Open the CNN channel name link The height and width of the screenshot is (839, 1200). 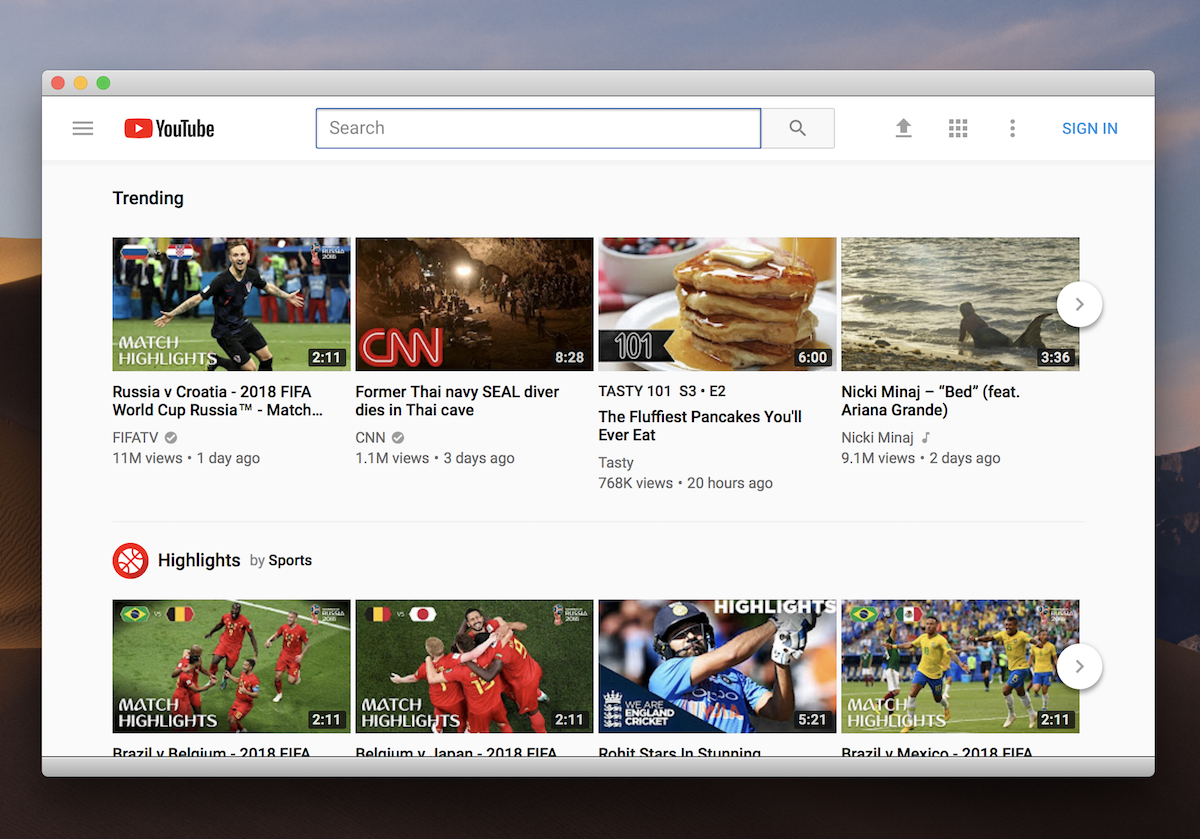point(370,438)
